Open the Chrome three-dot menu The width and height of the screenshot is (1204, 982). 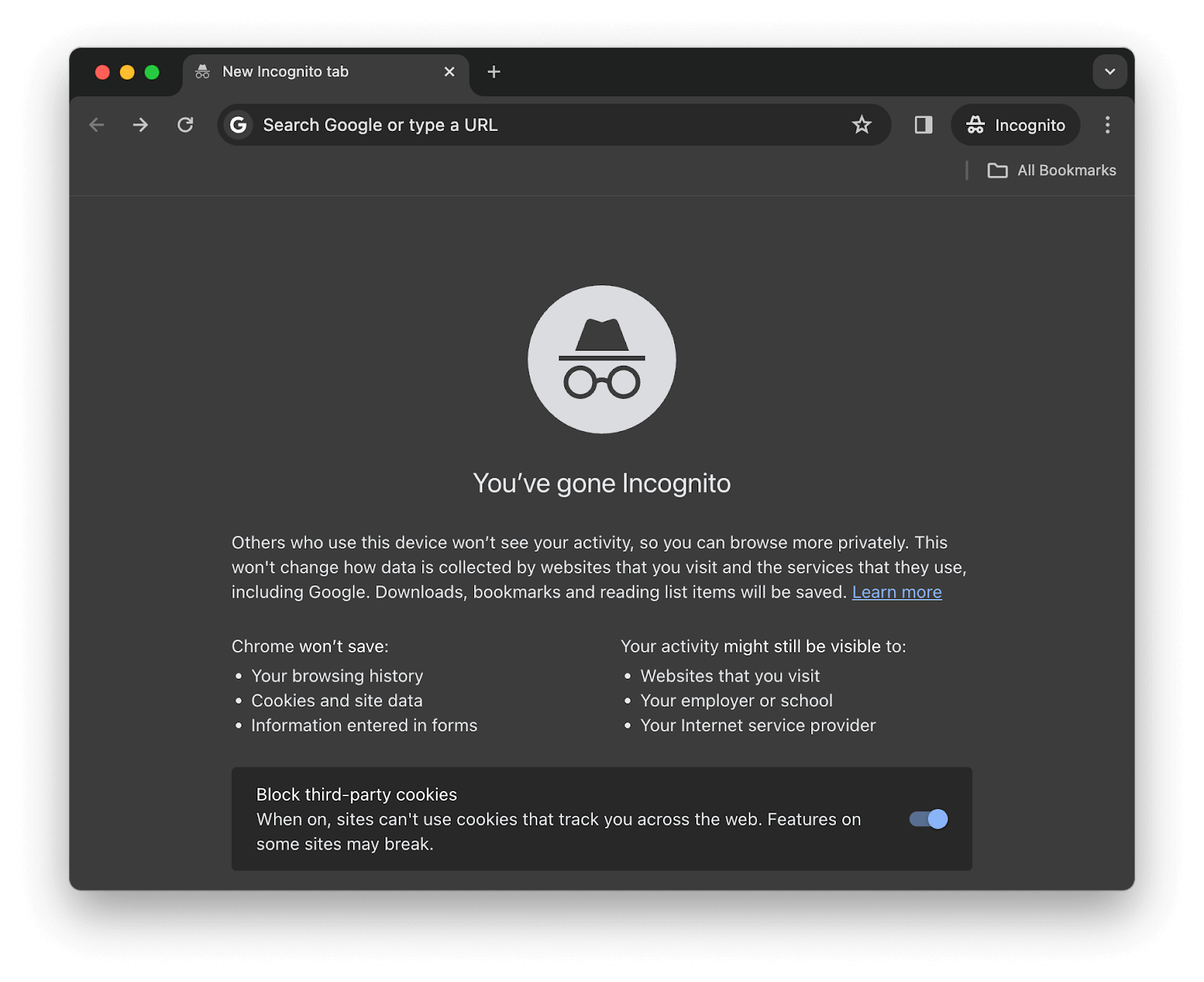tap(1107, 125)
